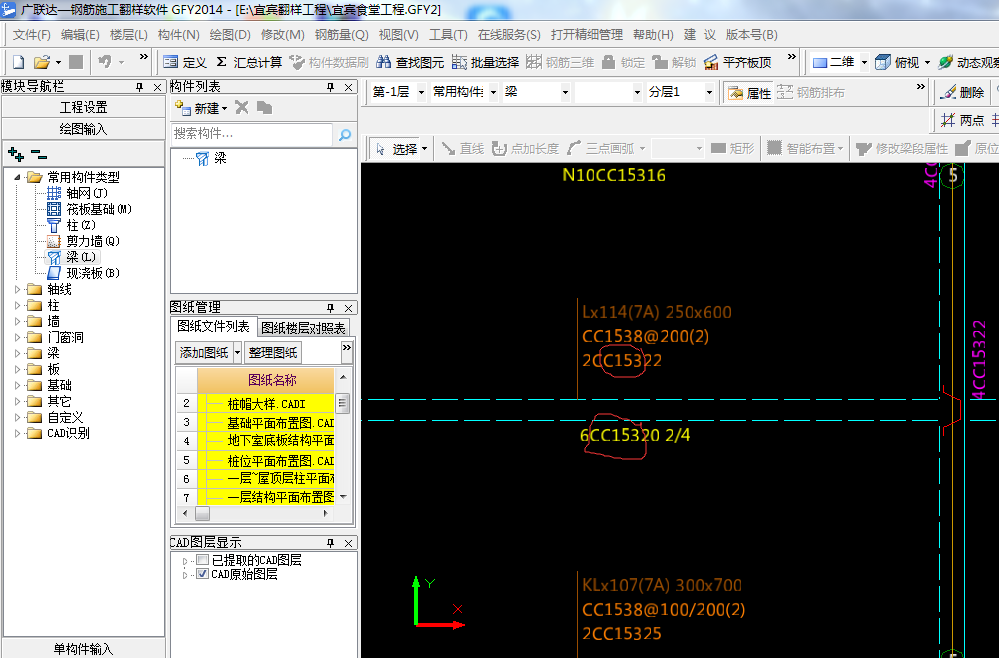Image resolution: width=999 pixels, height=658 pixels.
Task: Select 现浇板(B) tree item
Action: tap(92, 273)
